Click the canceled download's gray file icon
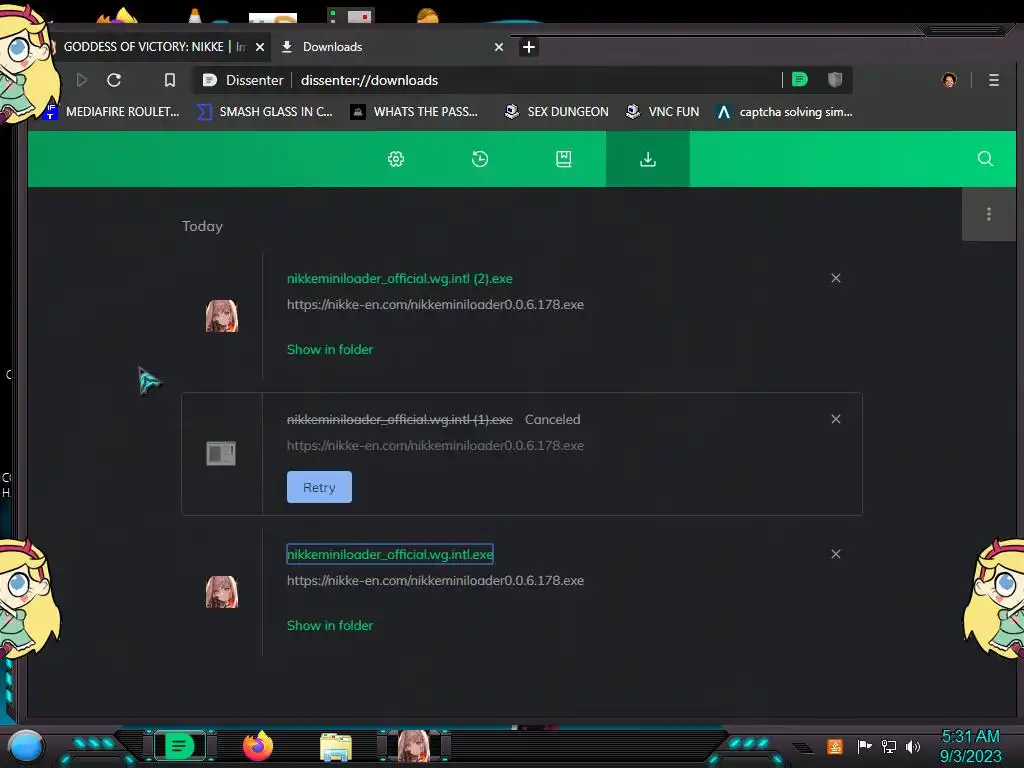This screenshot has height=768, width=1024. (x=221, y=453)
